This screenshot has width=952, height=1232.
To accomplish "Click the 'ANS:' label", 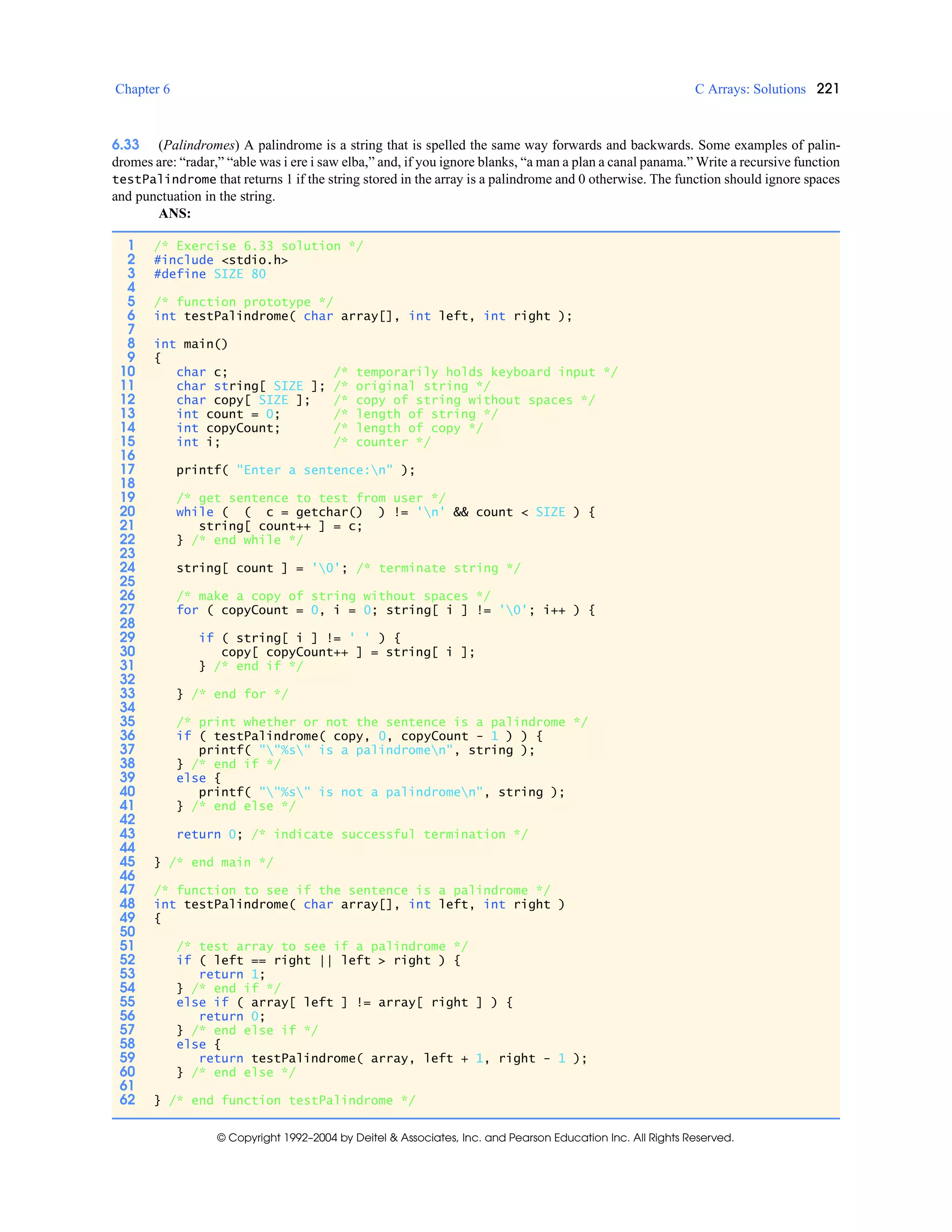I will click(x=175, y=213).
